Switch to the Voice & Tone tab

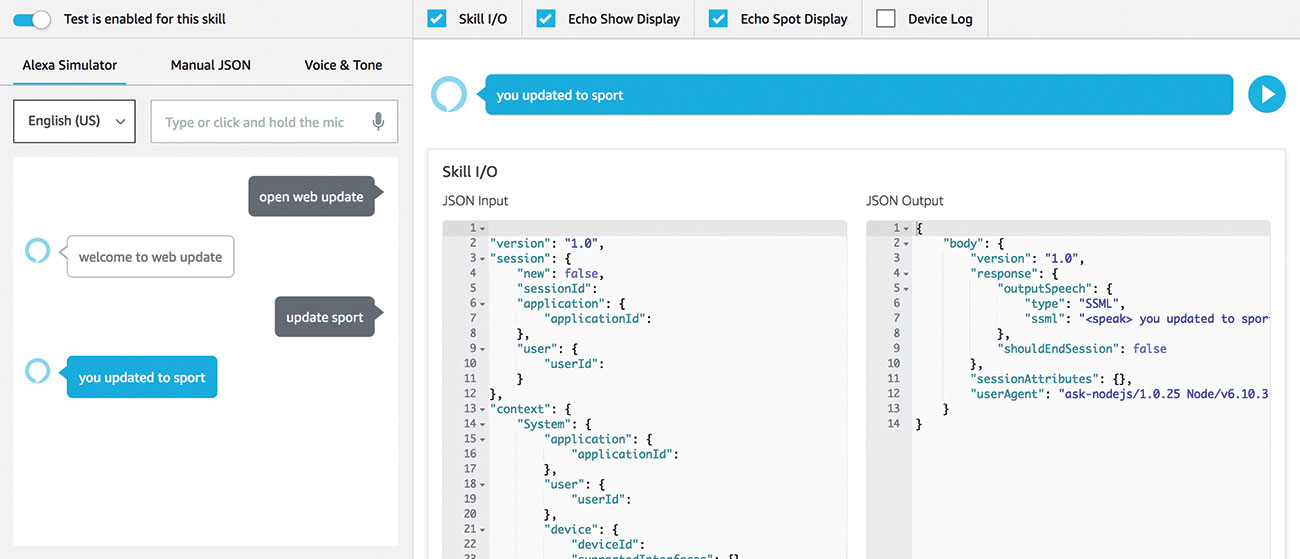coord(343,65)
